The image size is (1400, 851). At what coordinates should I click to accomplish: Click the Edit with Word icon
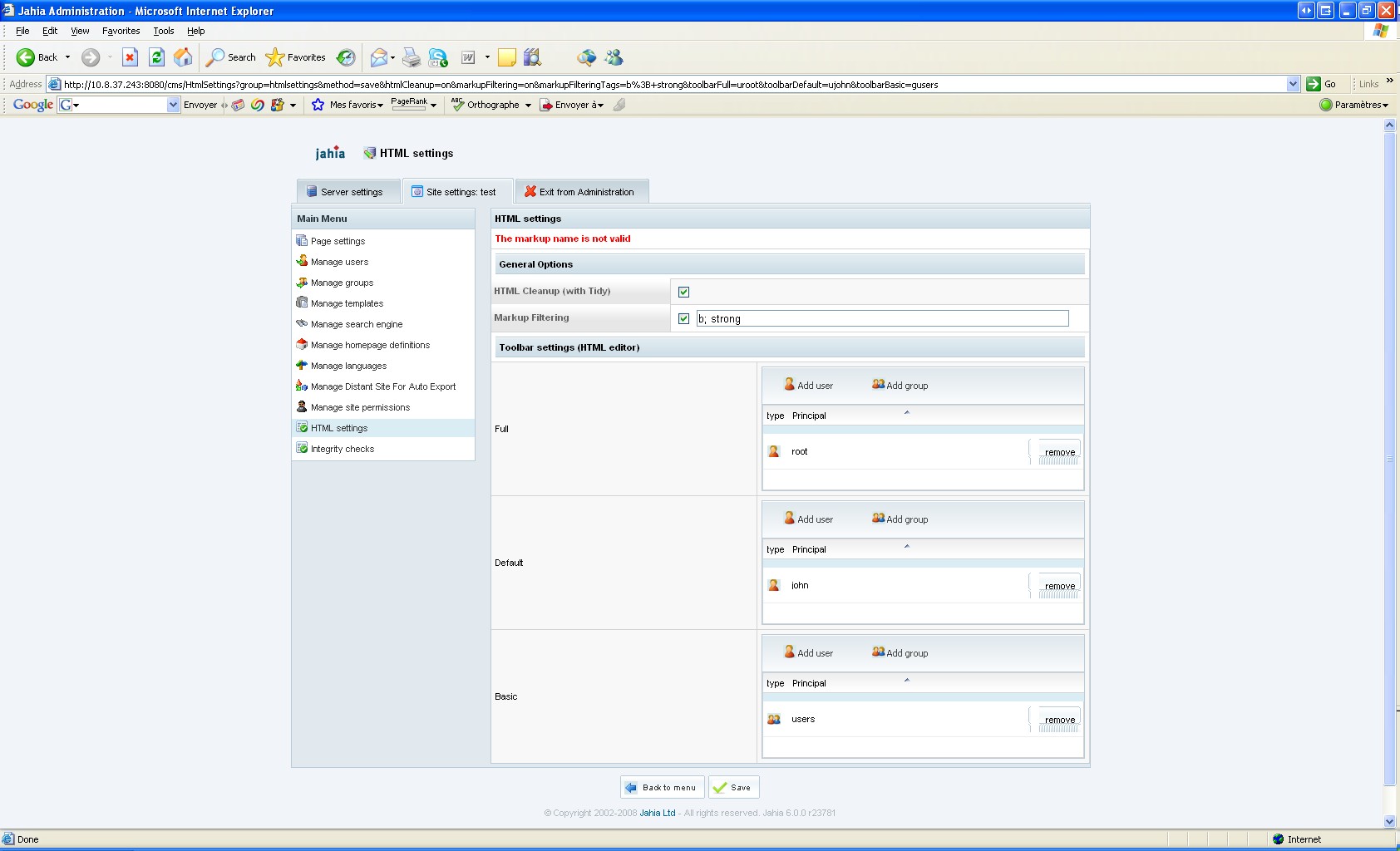468,57
